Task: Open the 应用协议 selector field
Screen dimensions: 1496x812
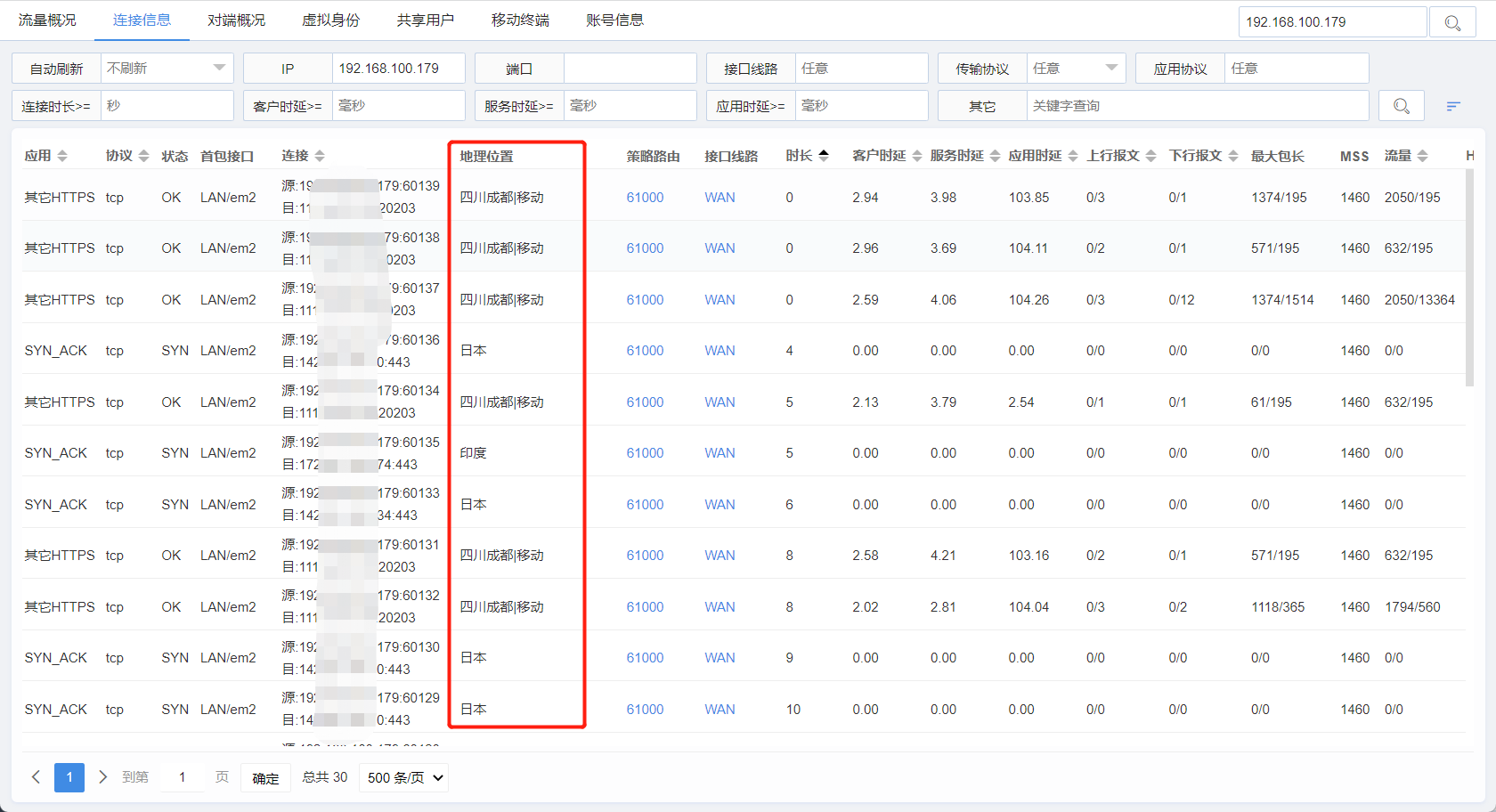Action: click(x=1297, y=69)
